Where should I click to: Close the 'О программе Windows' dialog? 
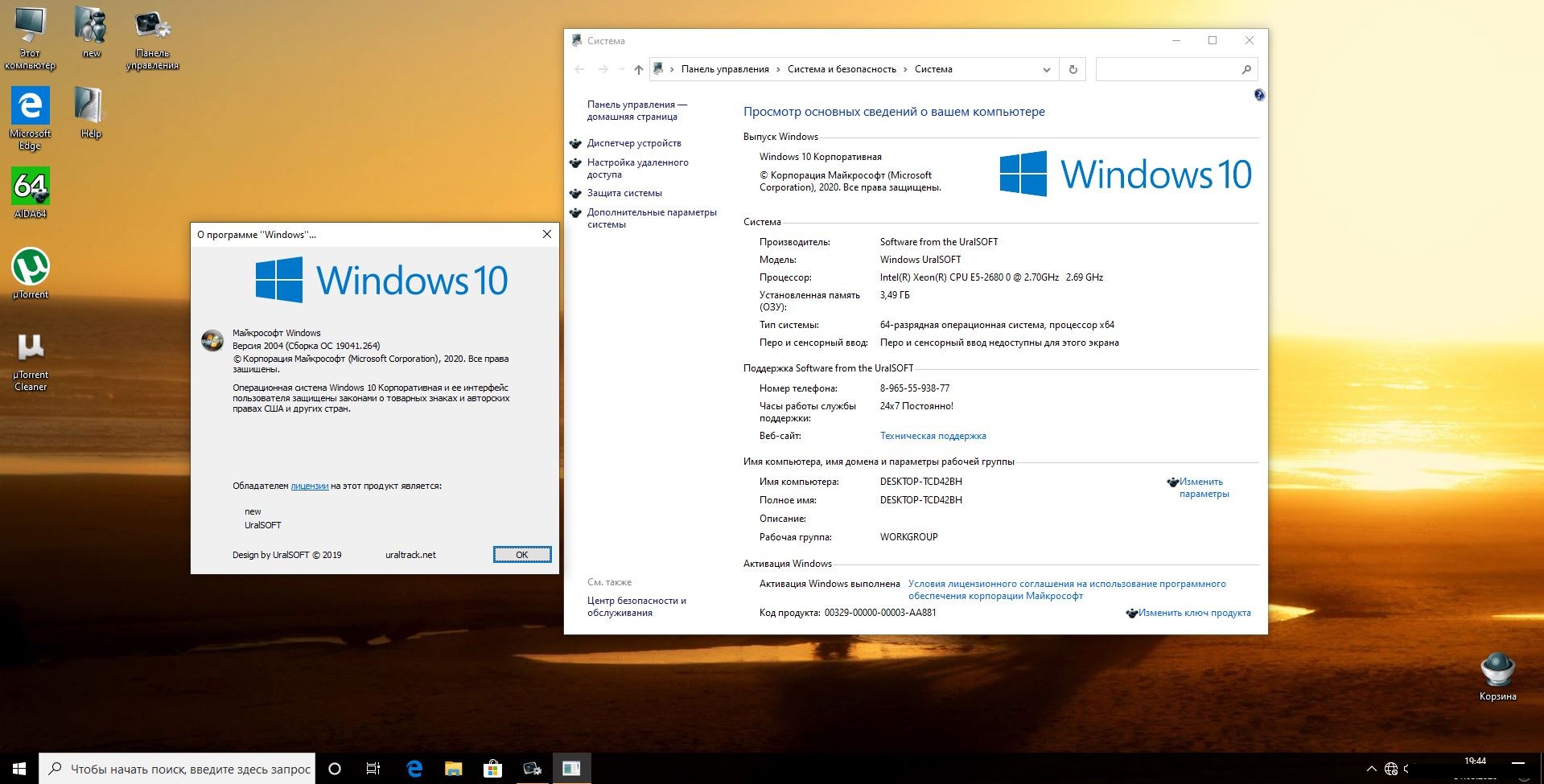tap(547, 234)
